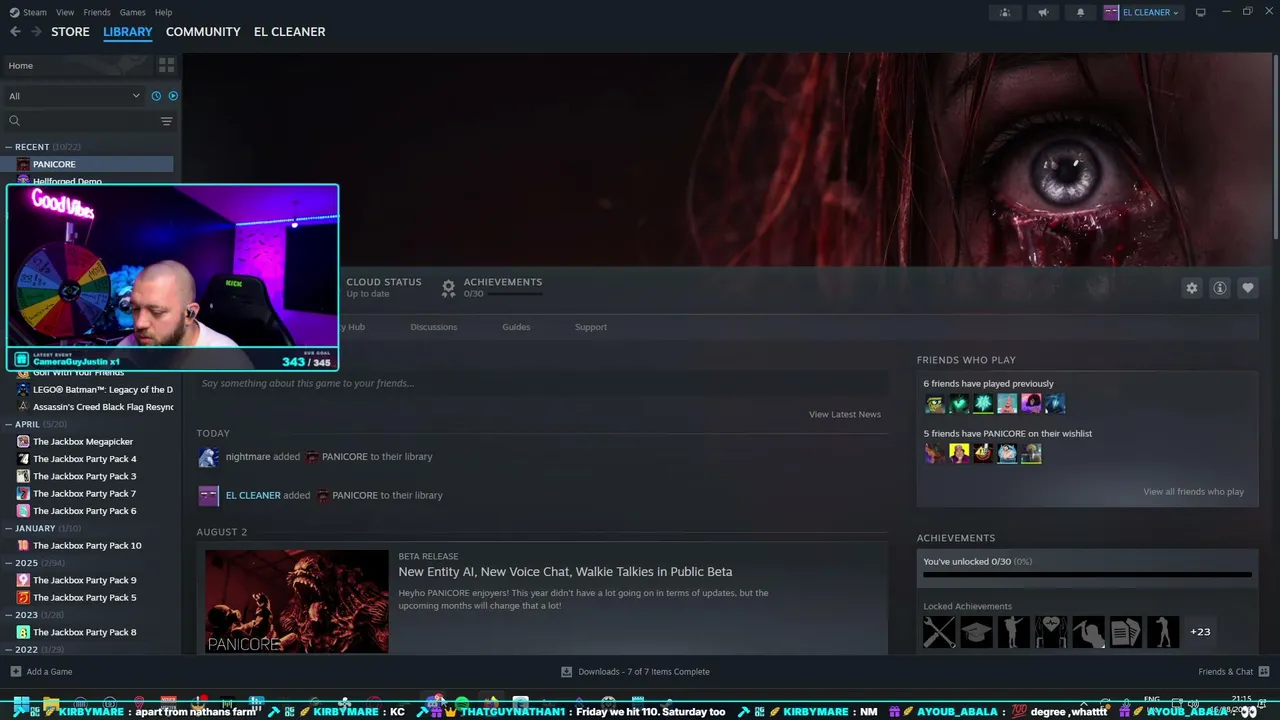Open the Games menu
The width and height of the screenshot is (1280, 720).
(x=132, y=12)
